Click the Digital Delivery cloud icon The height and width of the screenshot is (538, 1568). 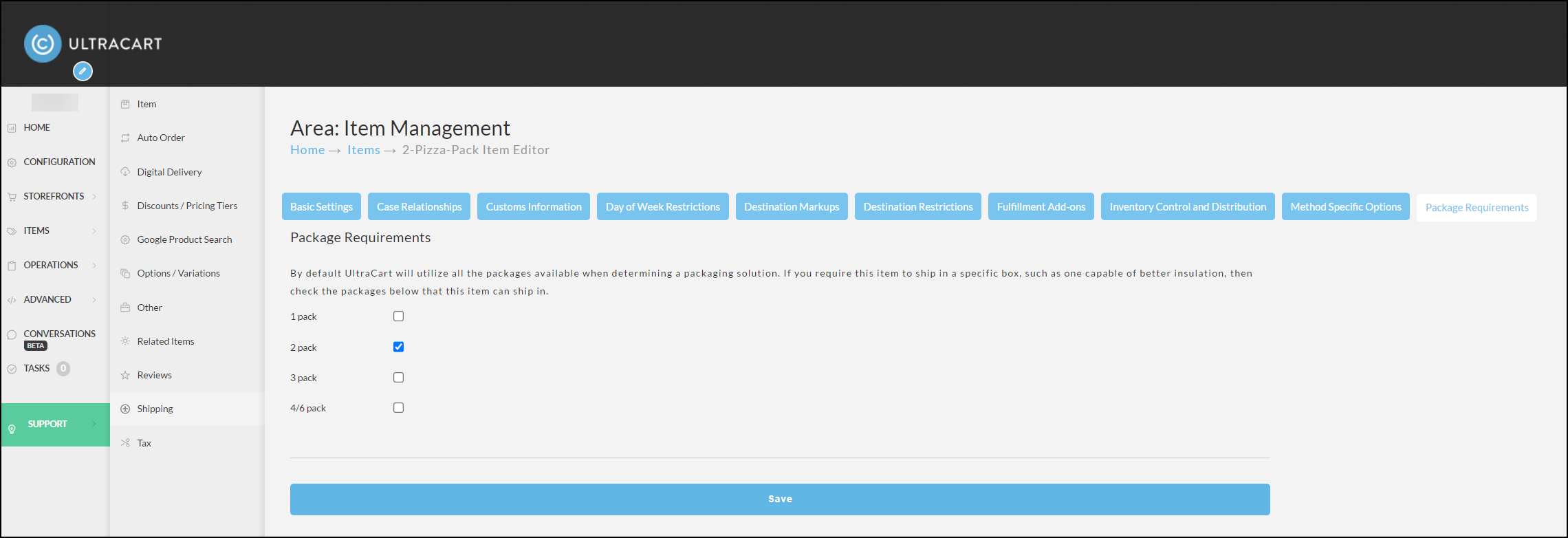coord(125,172)
